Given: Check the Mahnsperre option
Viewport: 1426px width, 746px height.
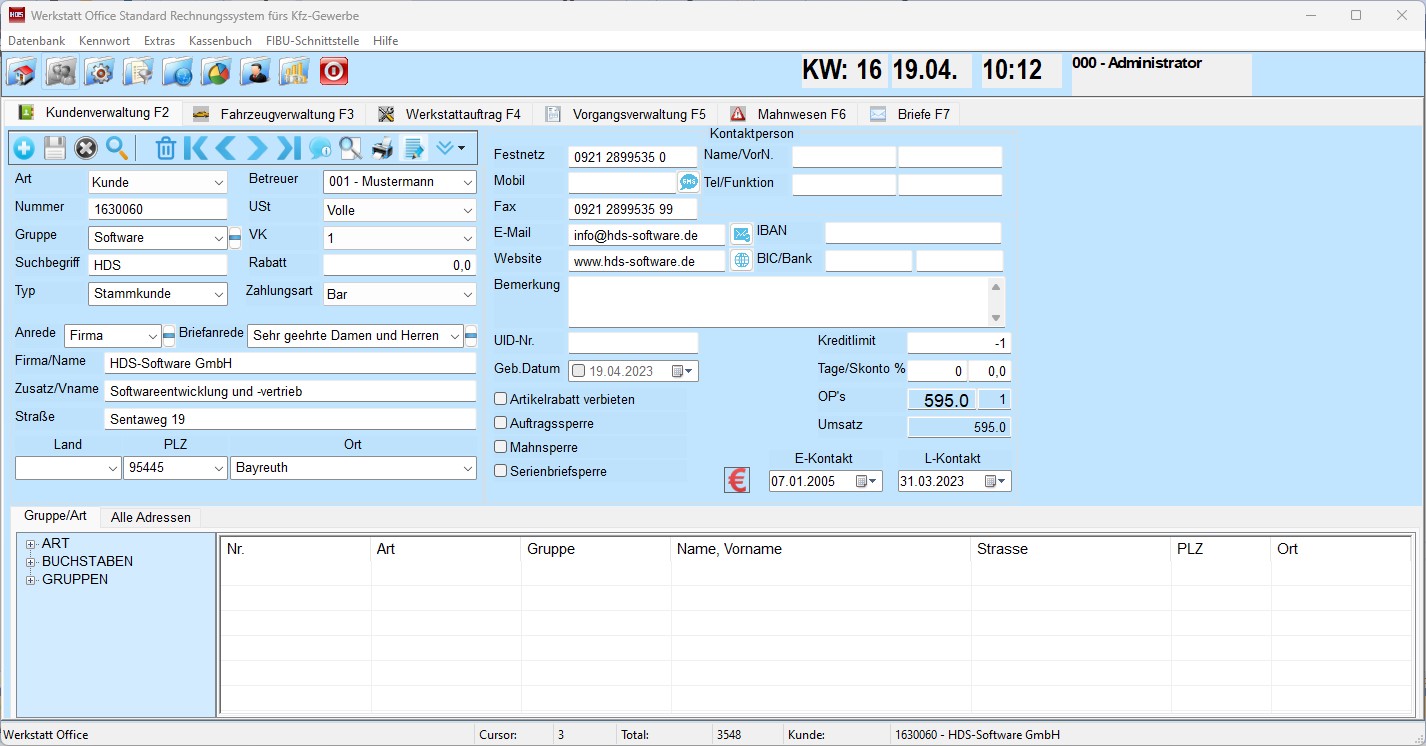Looking at the screenshot, I should tap(501, 447).
